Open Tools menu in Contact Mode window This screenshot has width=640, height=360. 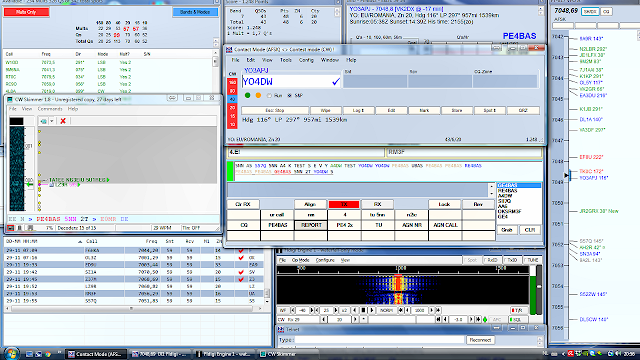point(286,60)
